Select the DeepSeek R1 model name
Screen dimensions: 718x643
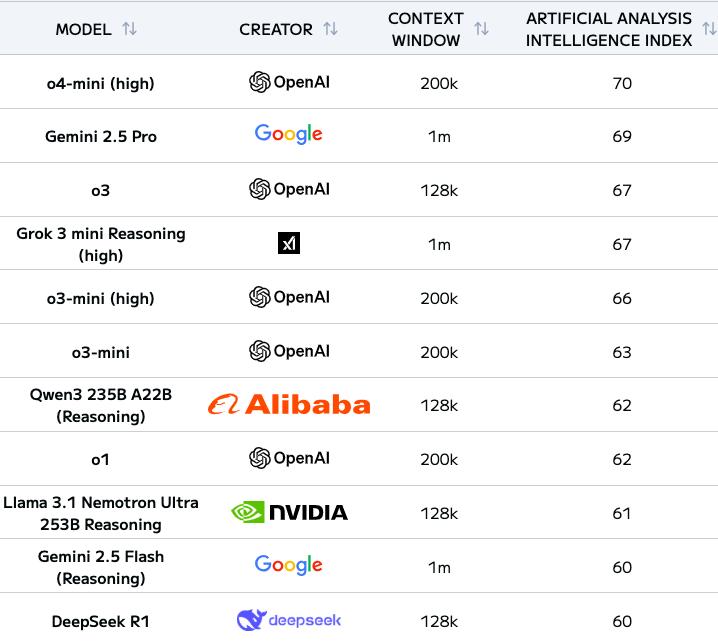tap(100, 621)
